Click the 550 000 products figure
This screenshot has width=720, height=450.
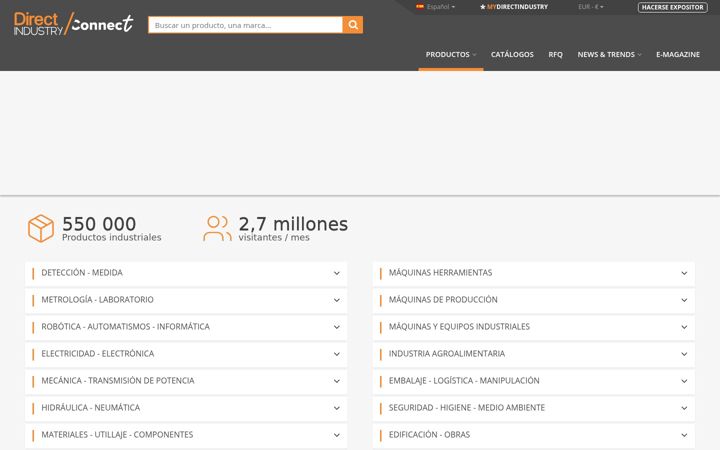[x=99, y=224]
